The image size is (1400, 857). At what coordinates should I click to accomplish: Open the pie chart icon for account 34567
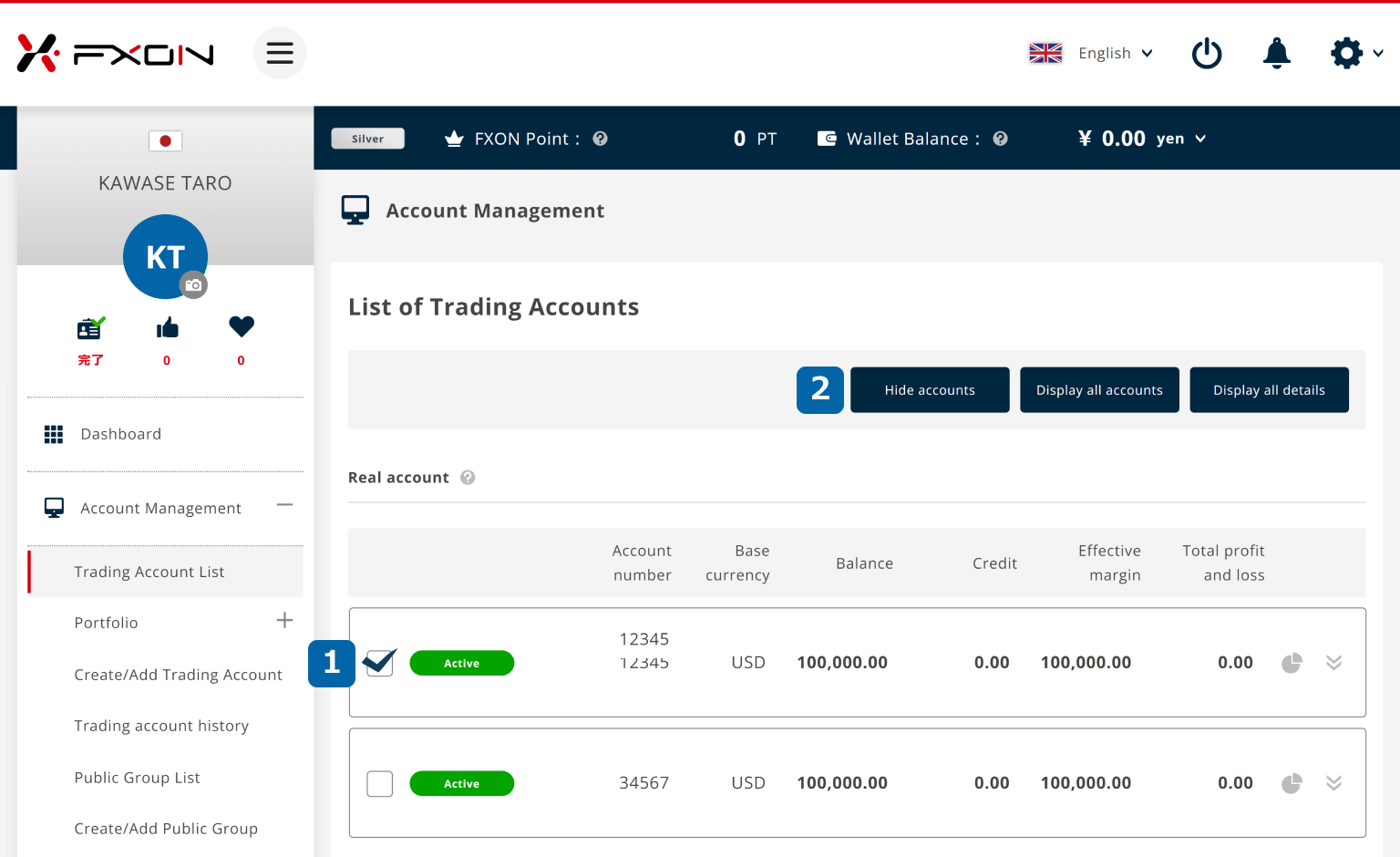1292,783
